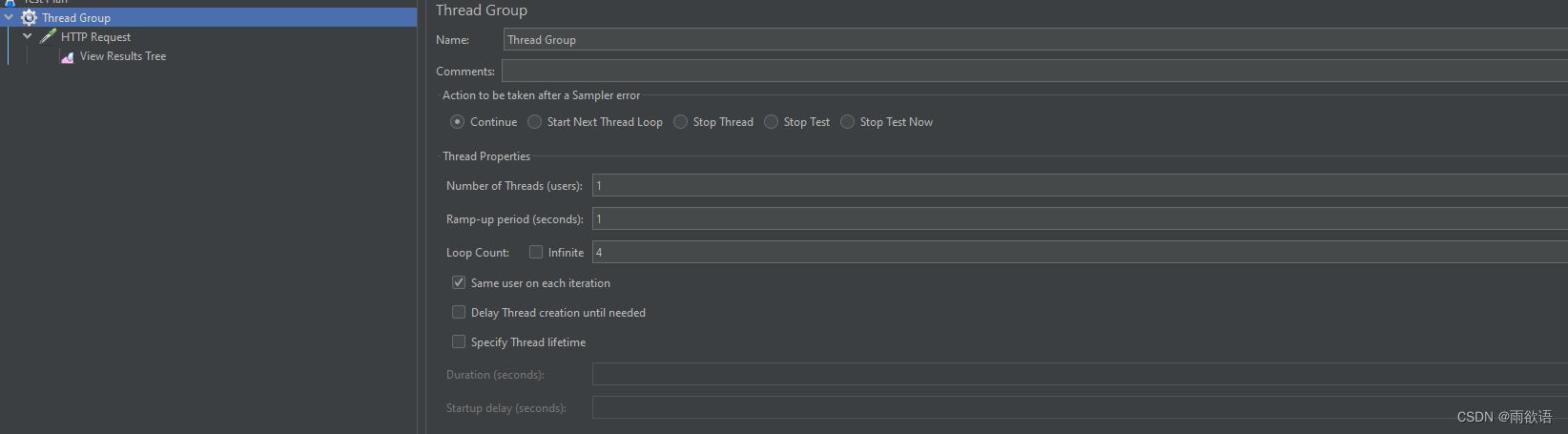1568x434 pixels.
Task: Select View Results Tree in tree
Action: [123, 56]
